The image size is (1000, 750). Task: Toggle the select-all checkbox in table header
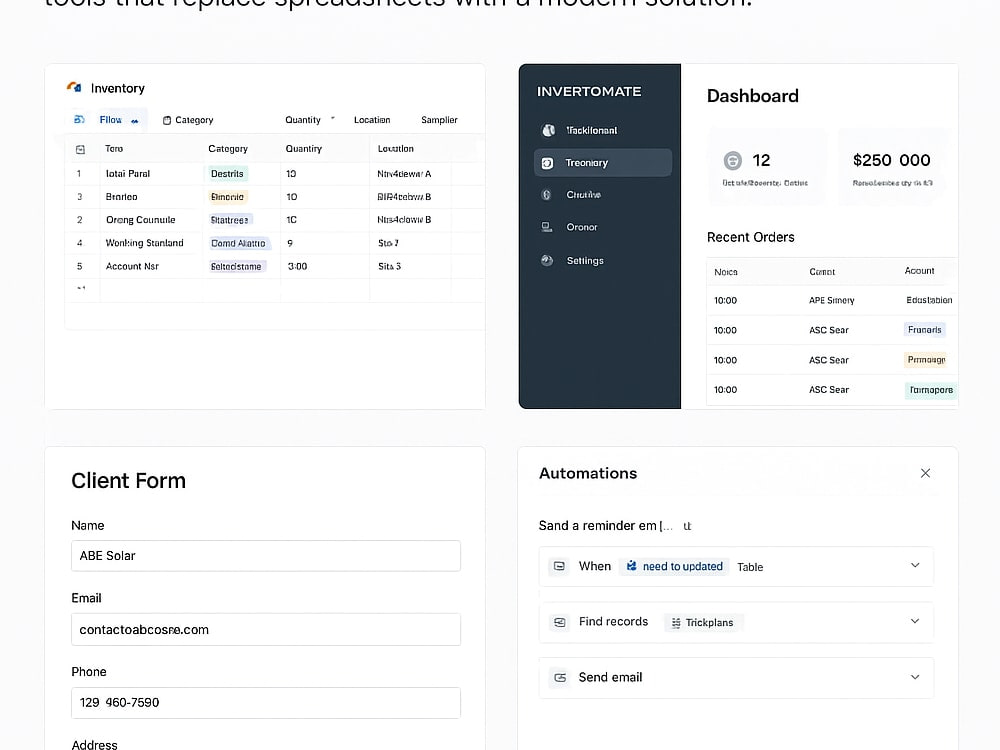click(80, 149)
